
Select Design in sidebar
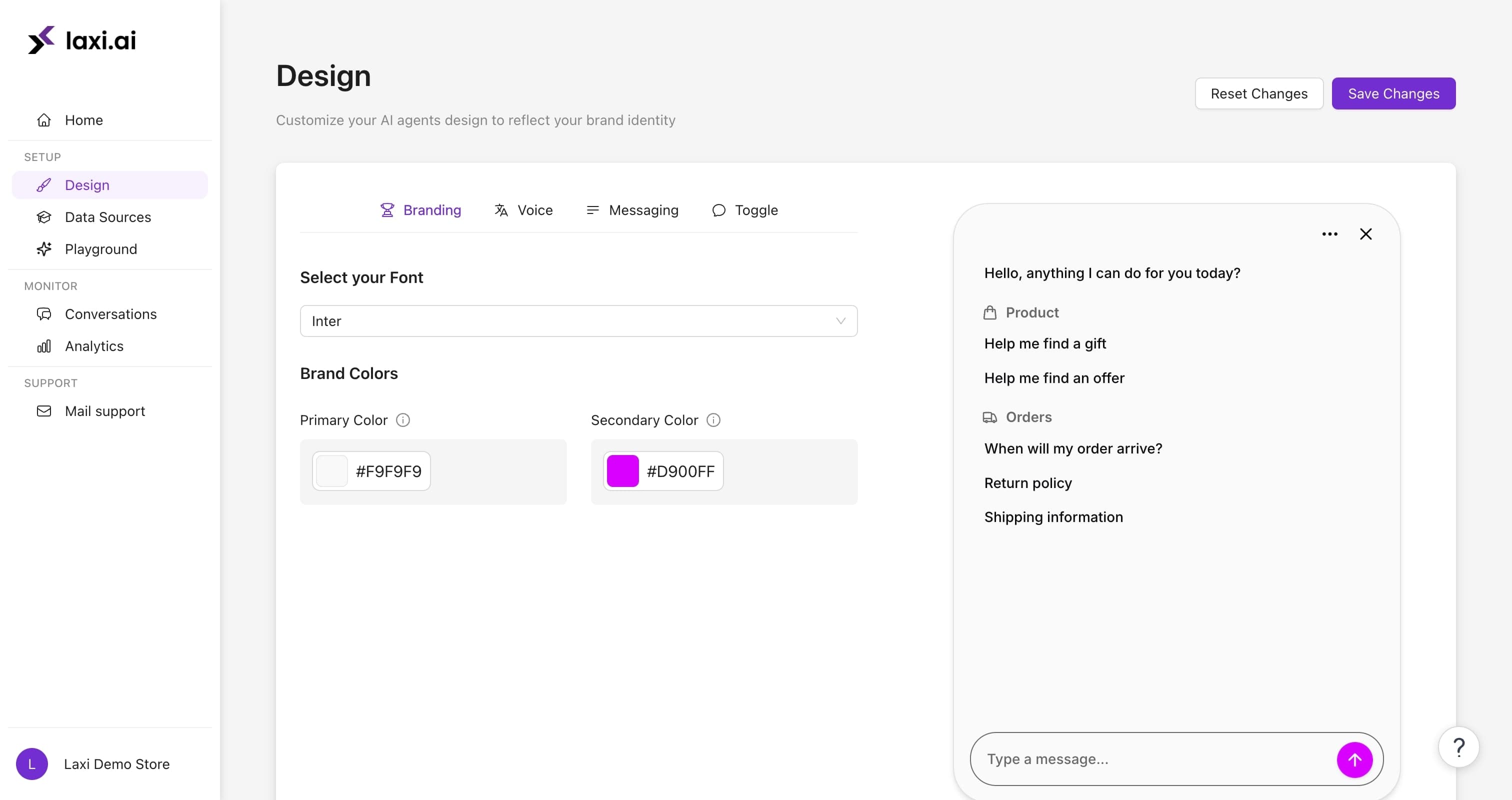pos(110,185)
